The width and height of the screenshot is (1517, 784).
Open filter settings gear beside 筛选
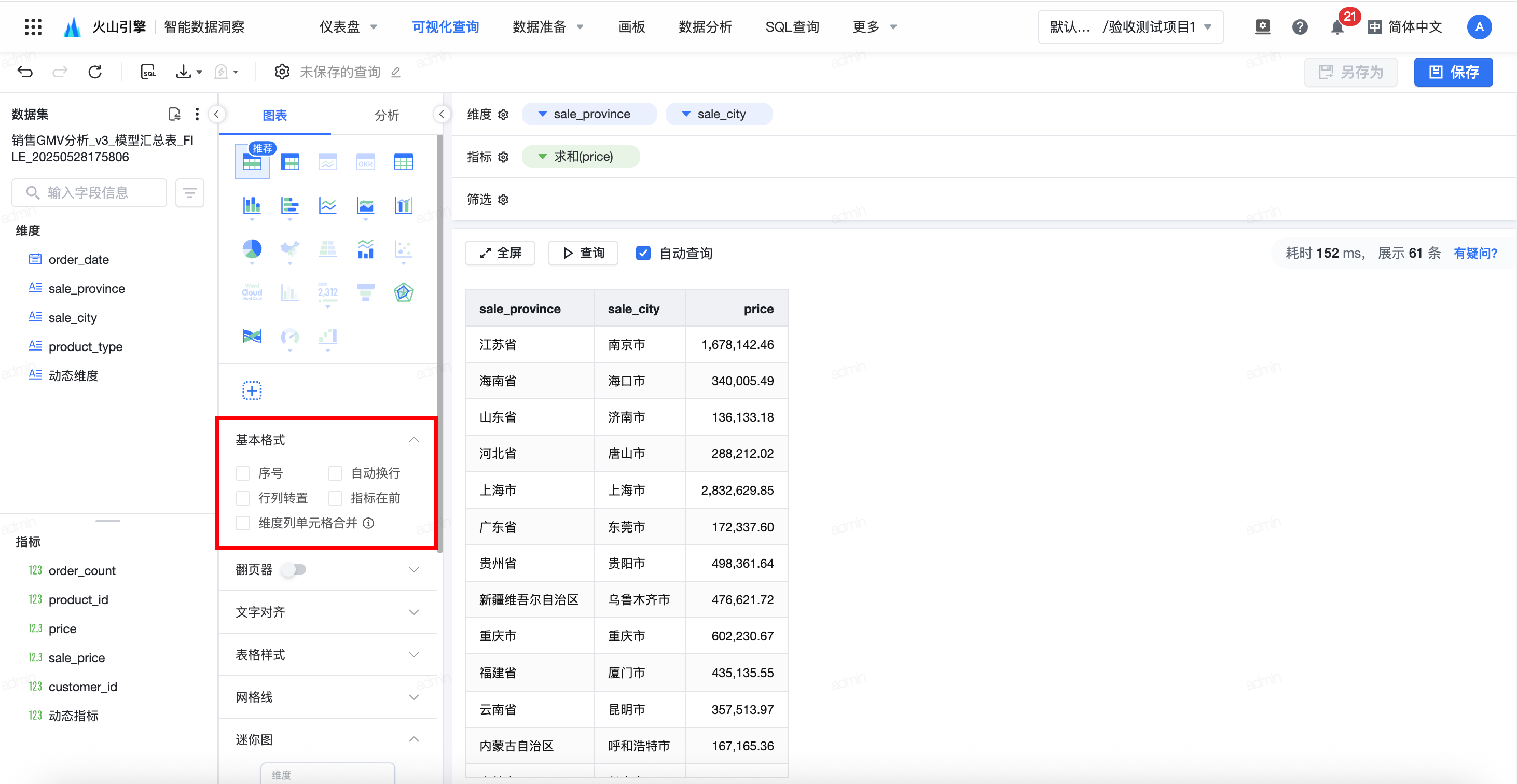click(503, 200)
